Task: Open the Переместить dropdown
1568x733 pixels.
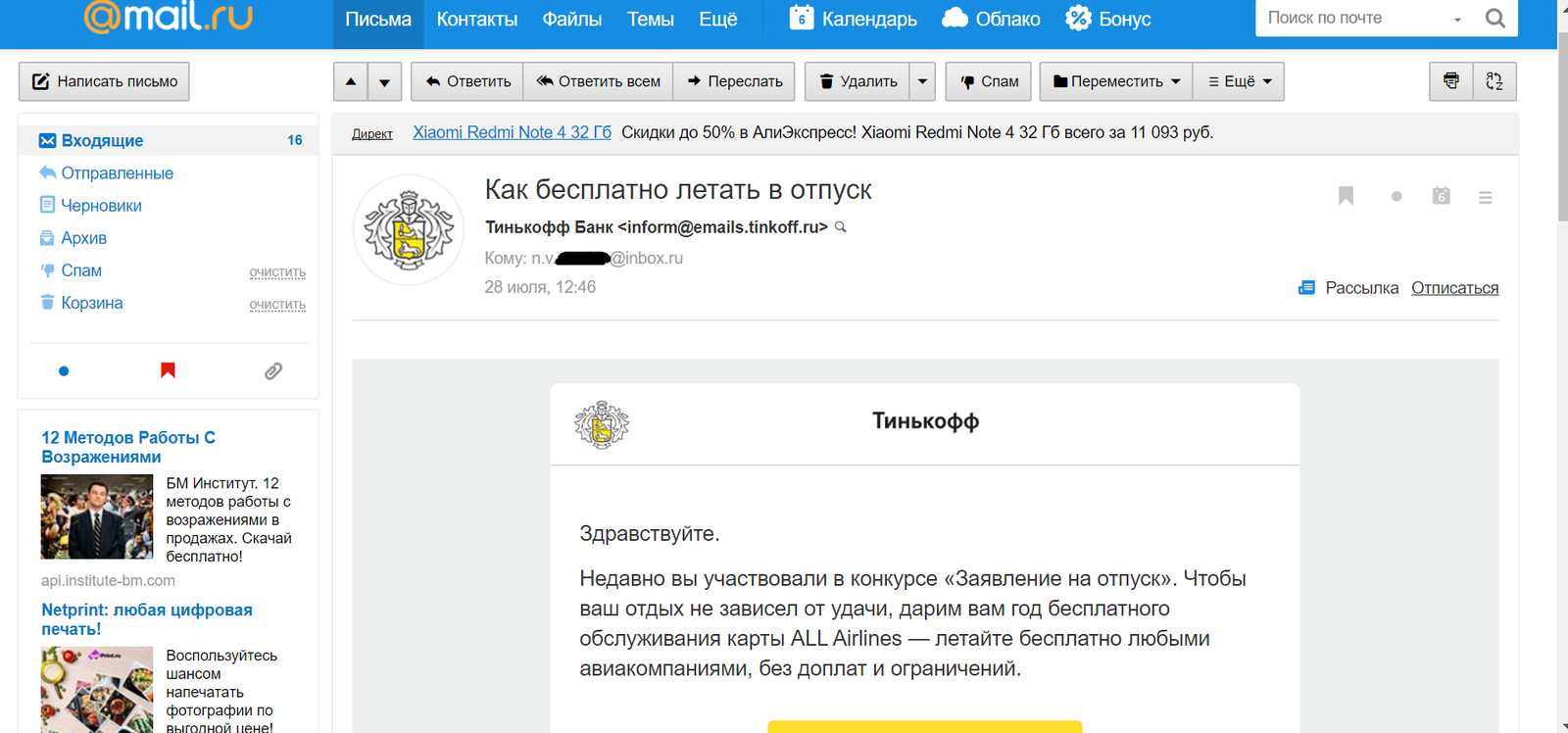Action: (1116, 81)
